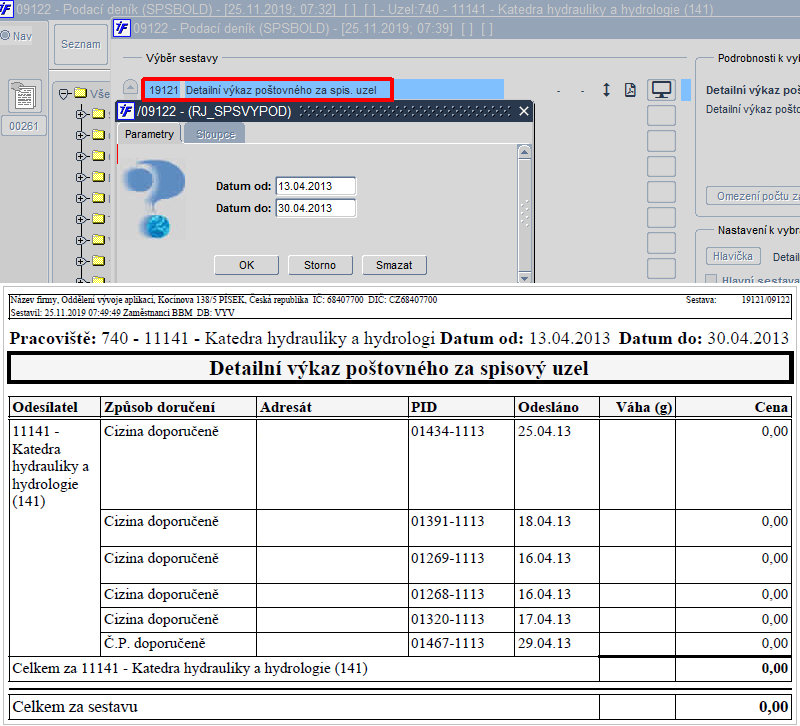Click the monitor screen output icon
Viewport: 800px width, 726px height.
[661, 90]
